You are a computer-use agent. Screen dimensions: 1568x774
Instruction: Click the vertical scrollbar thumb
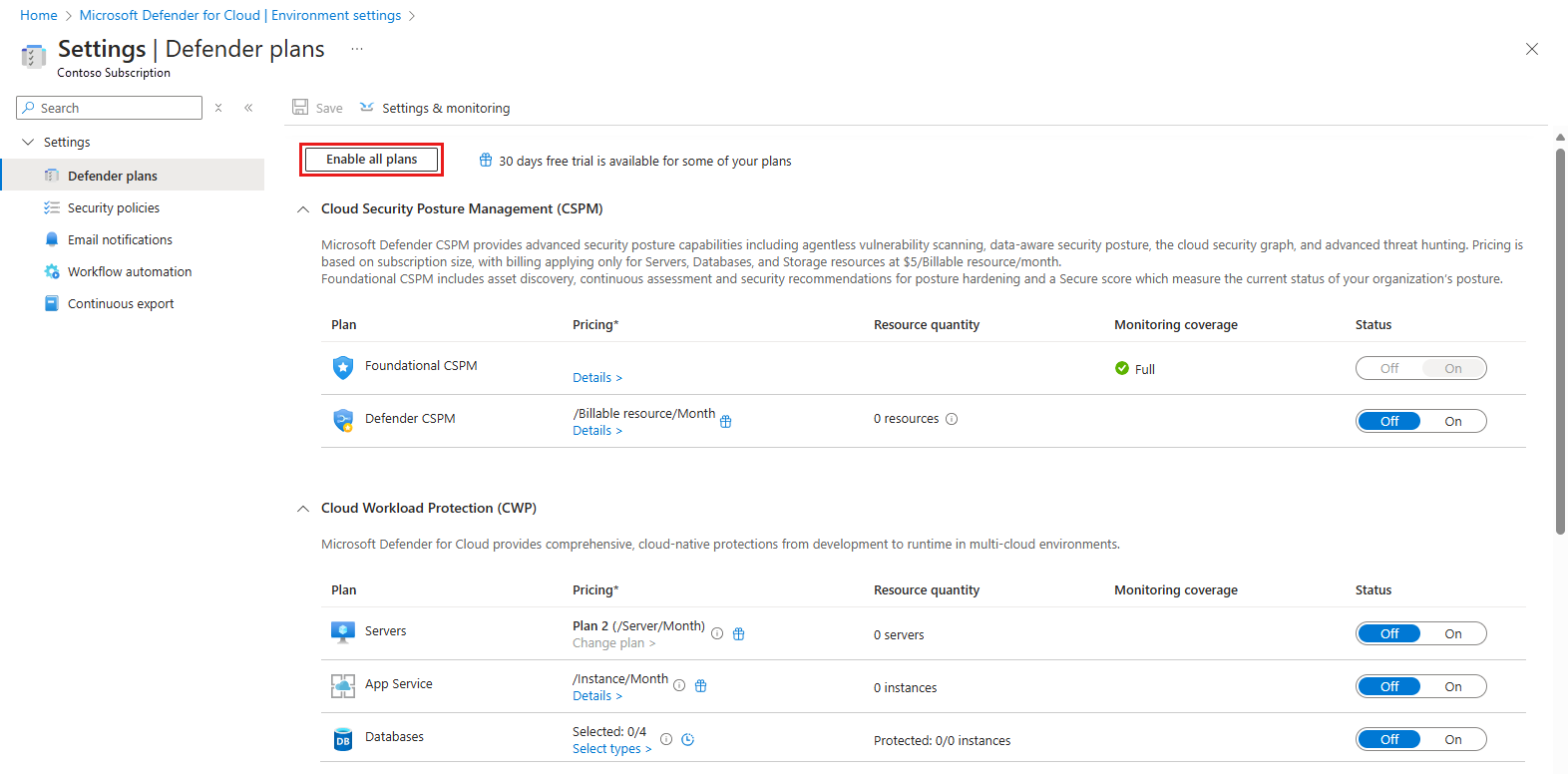(1560, 341)
